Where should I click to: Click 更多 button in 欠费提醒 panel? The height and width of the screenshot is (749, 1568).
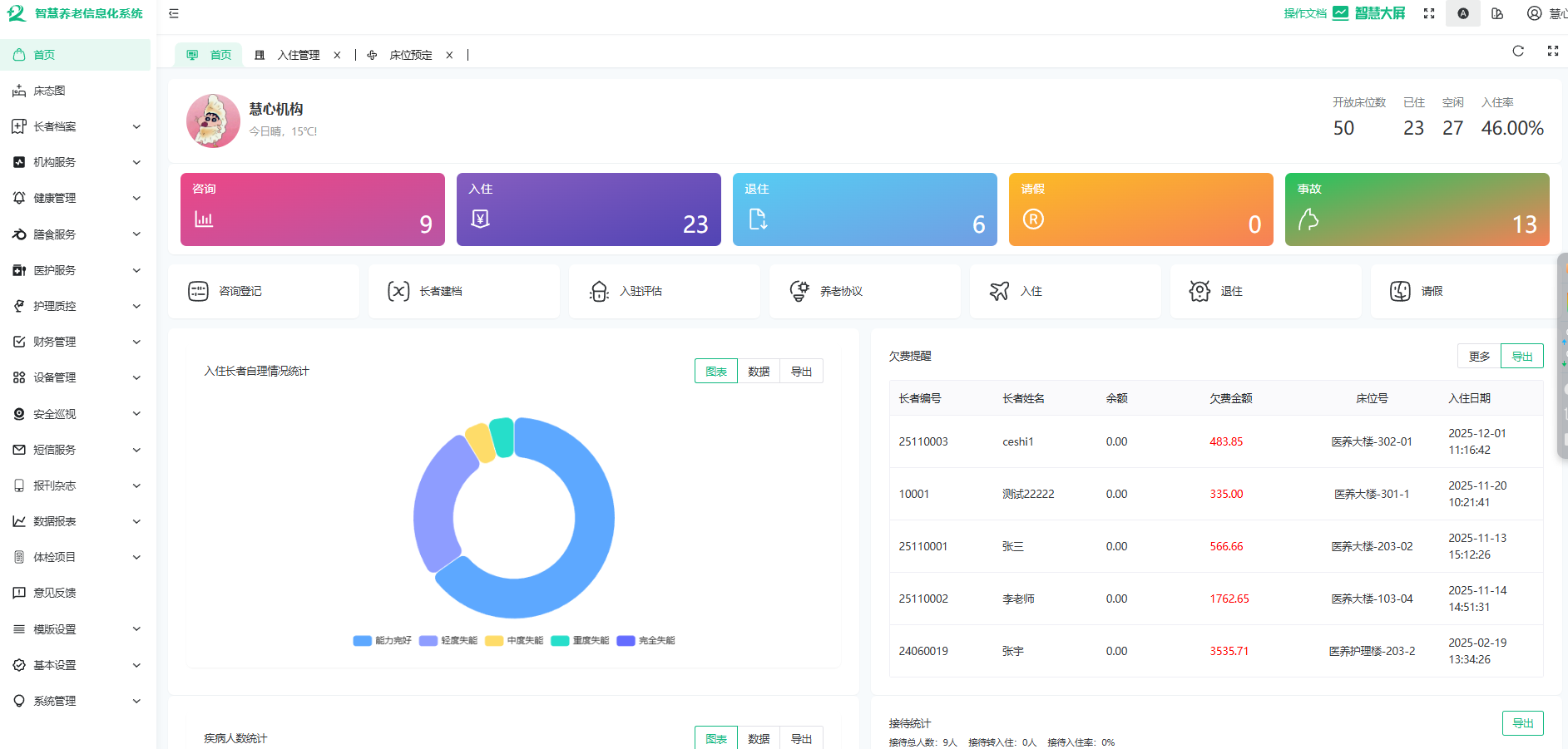tap(1478, 356)
